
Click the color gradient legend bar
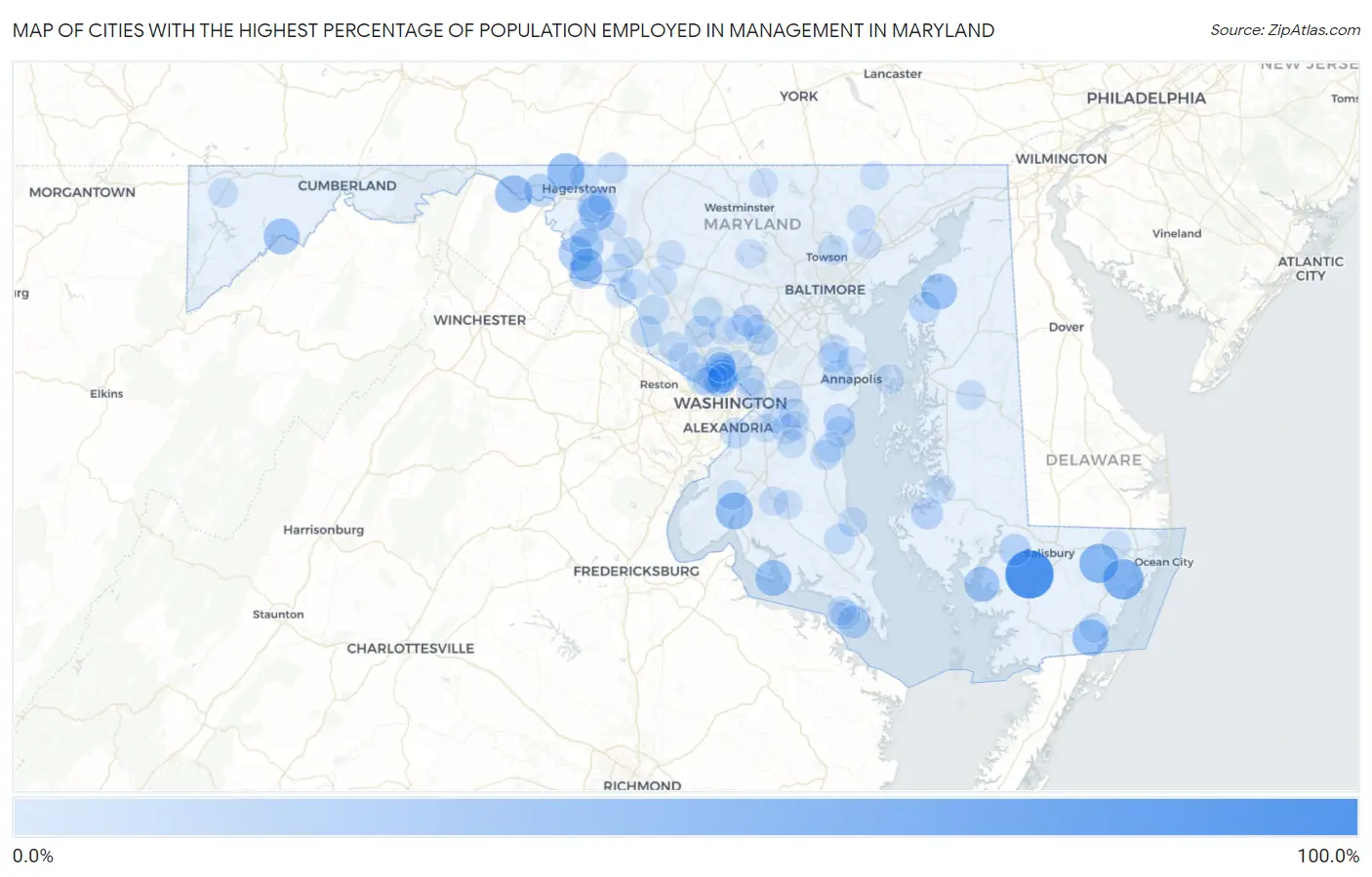tap(685, 817)
